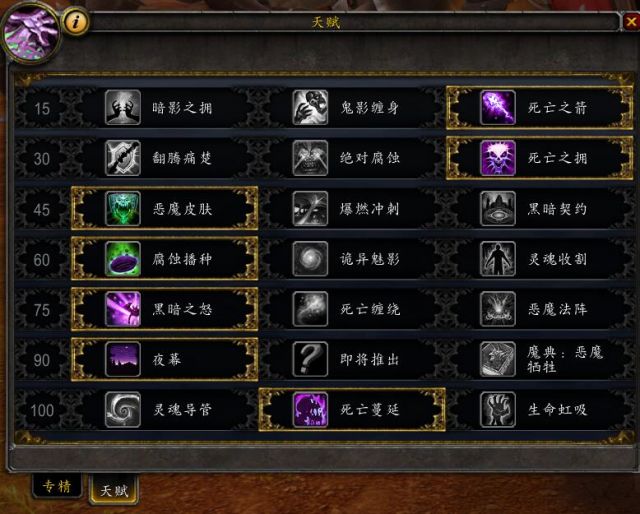Screen dimensions: 640x514
Task: Open the info button beside the spec portrait
Action: pos(76,22)
